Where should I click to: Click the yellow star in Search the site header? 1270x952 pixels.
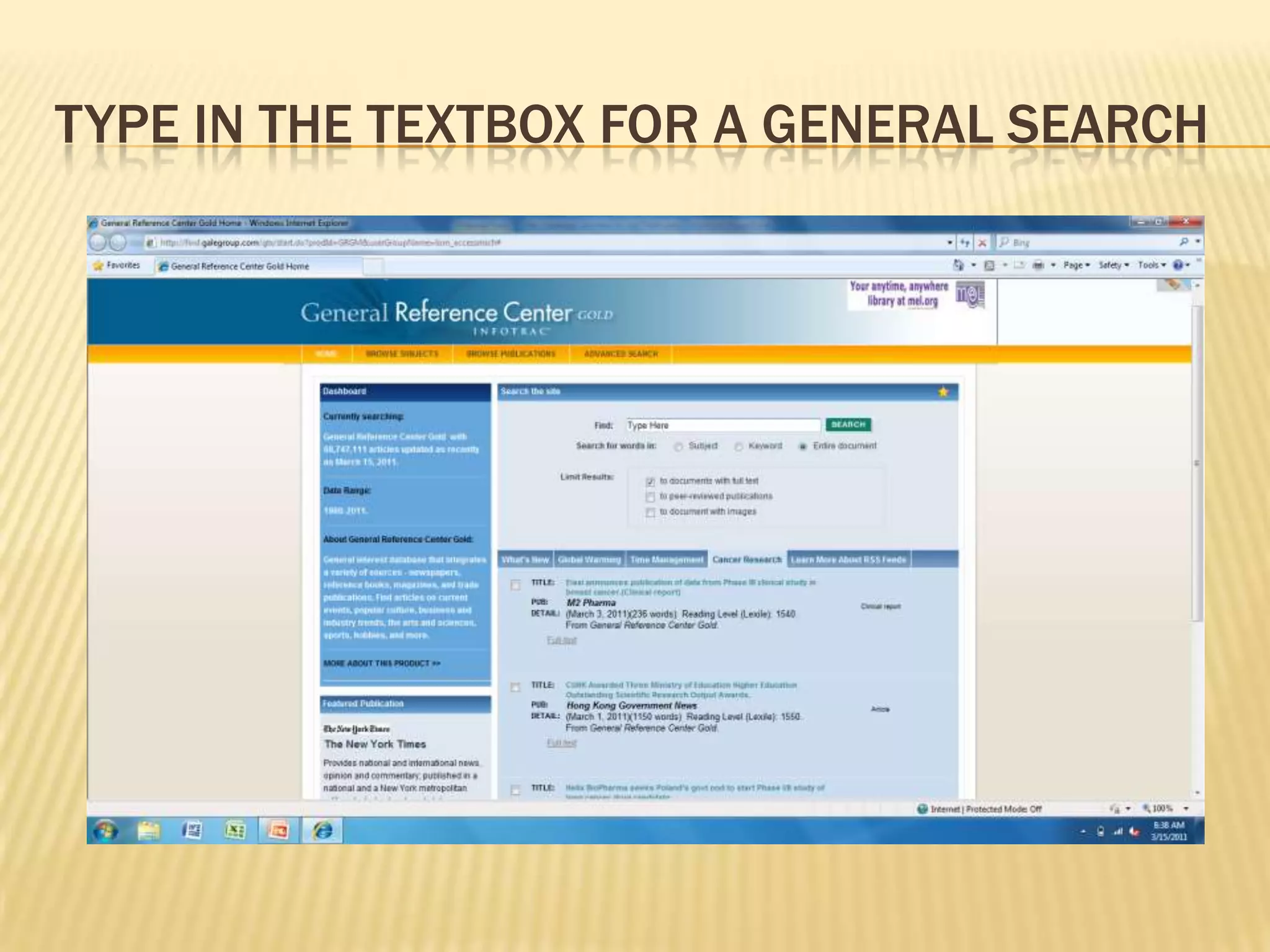tap(943, 392)
